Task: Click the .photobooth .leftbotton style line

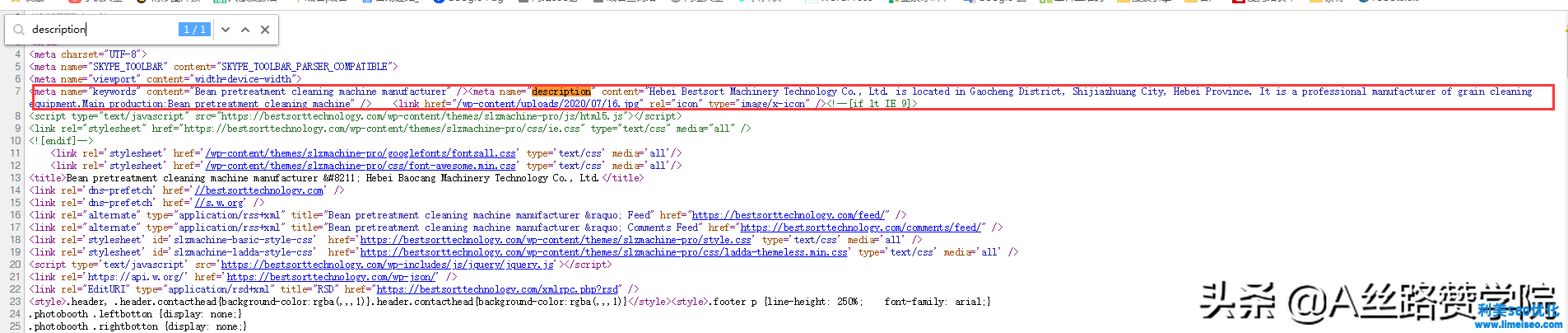Action: click(135, 314)
